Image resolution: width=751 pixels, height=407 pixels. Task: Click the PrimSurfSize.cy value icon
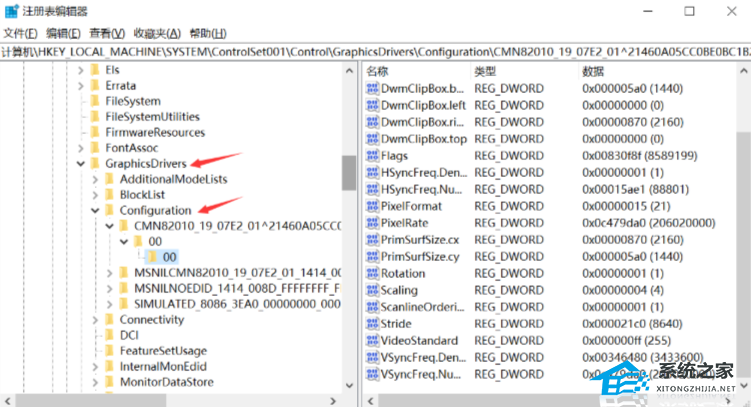coord(372,257)
